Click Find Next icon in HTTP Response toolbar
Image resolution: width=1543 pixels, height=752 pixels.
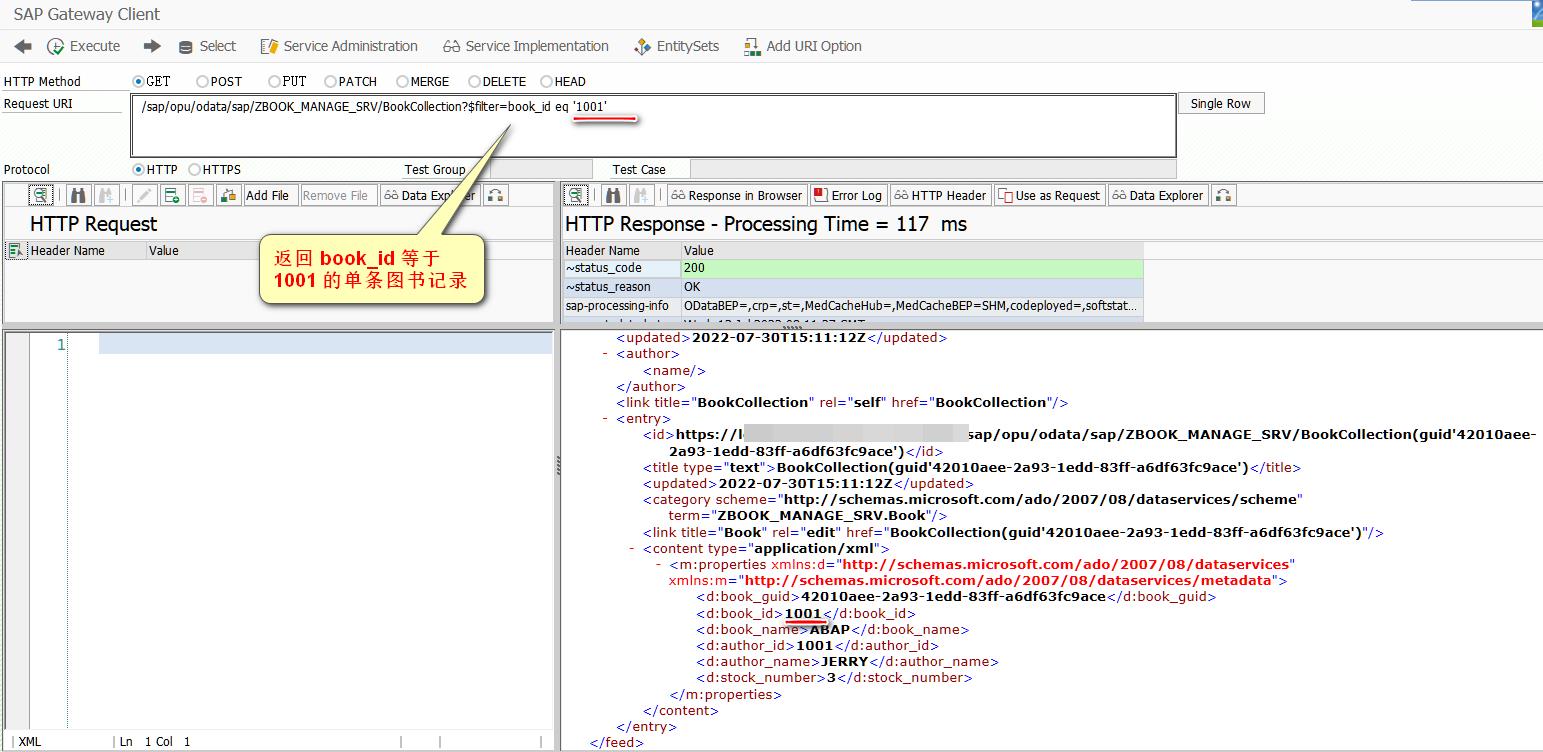pos(641,196)
